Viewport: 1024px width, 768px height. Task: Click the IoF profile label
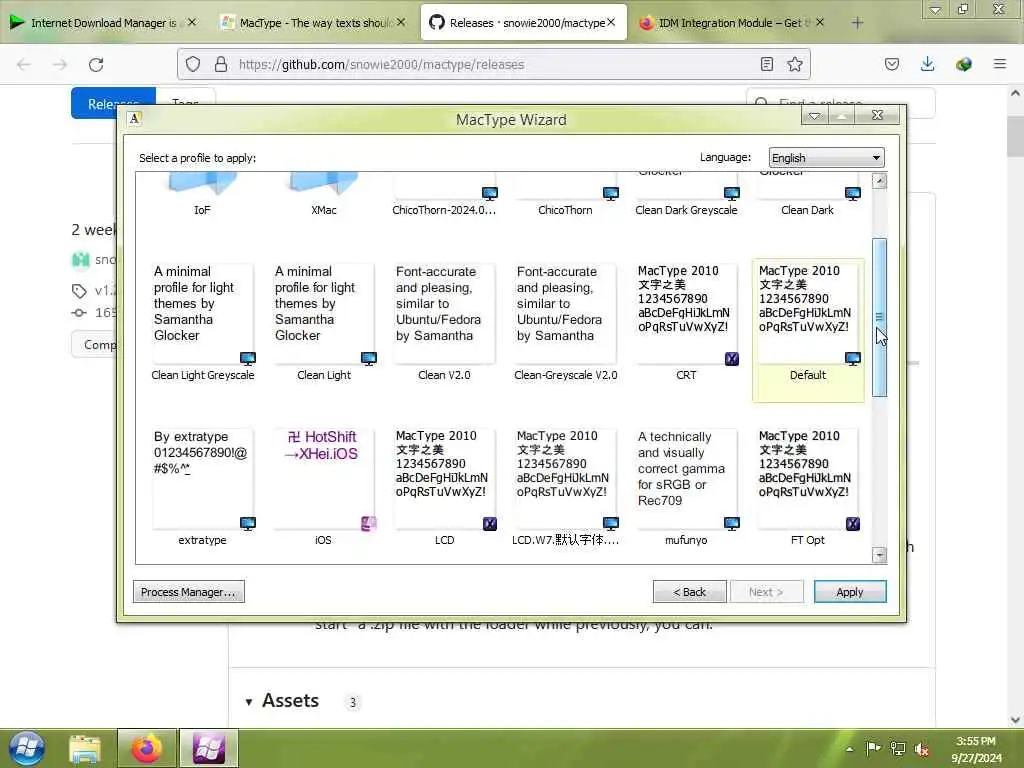coord(202,210)
